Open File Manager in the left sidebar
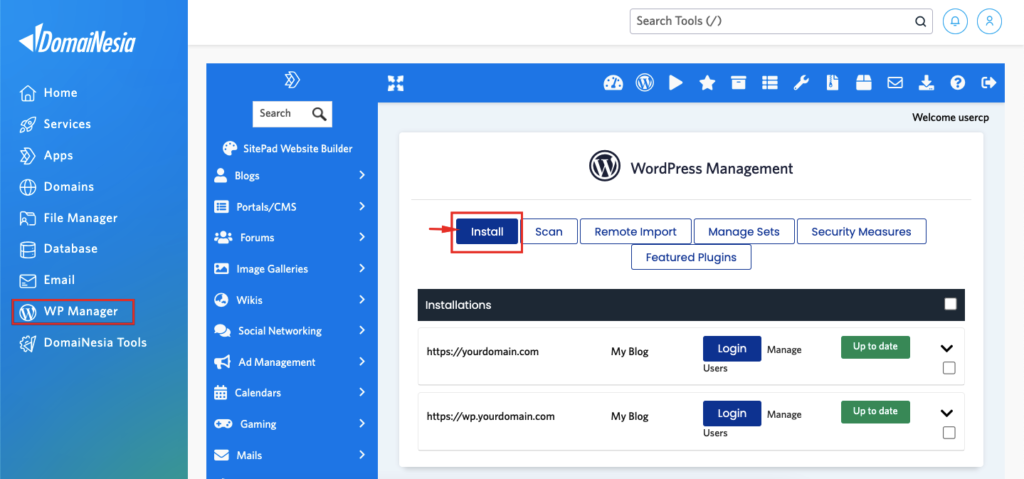The width and height of the screenshot is (1024, 479). click(68, 218)
